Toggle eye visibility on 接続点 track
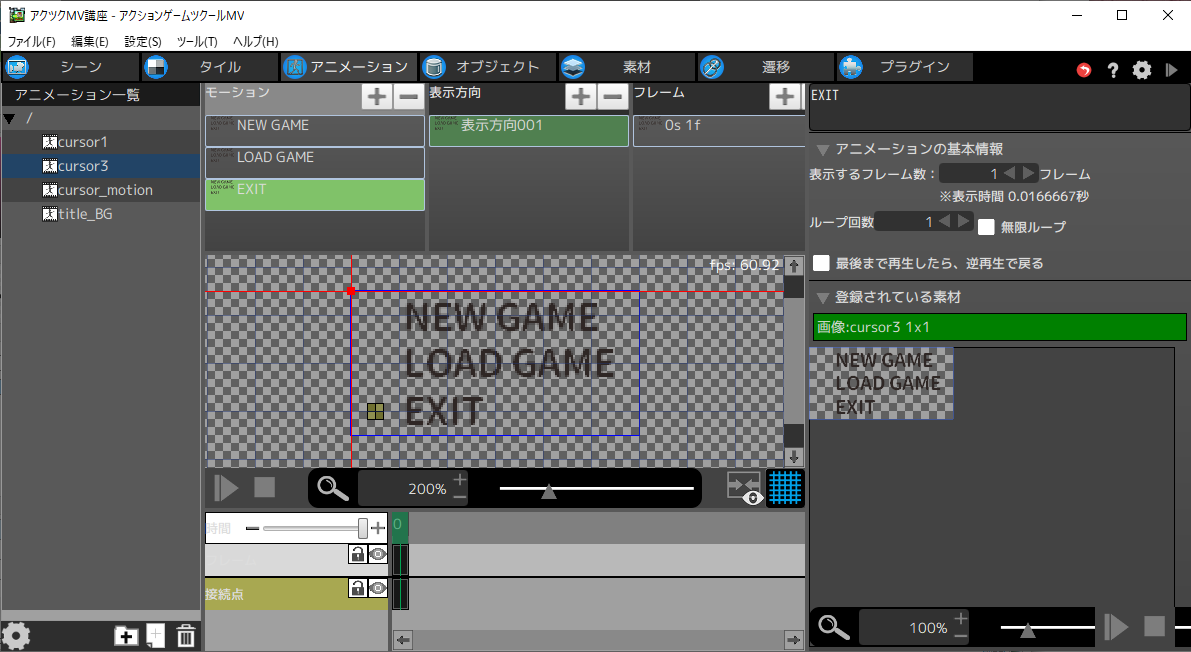1191x652 pixels. [x=377, y=588]
